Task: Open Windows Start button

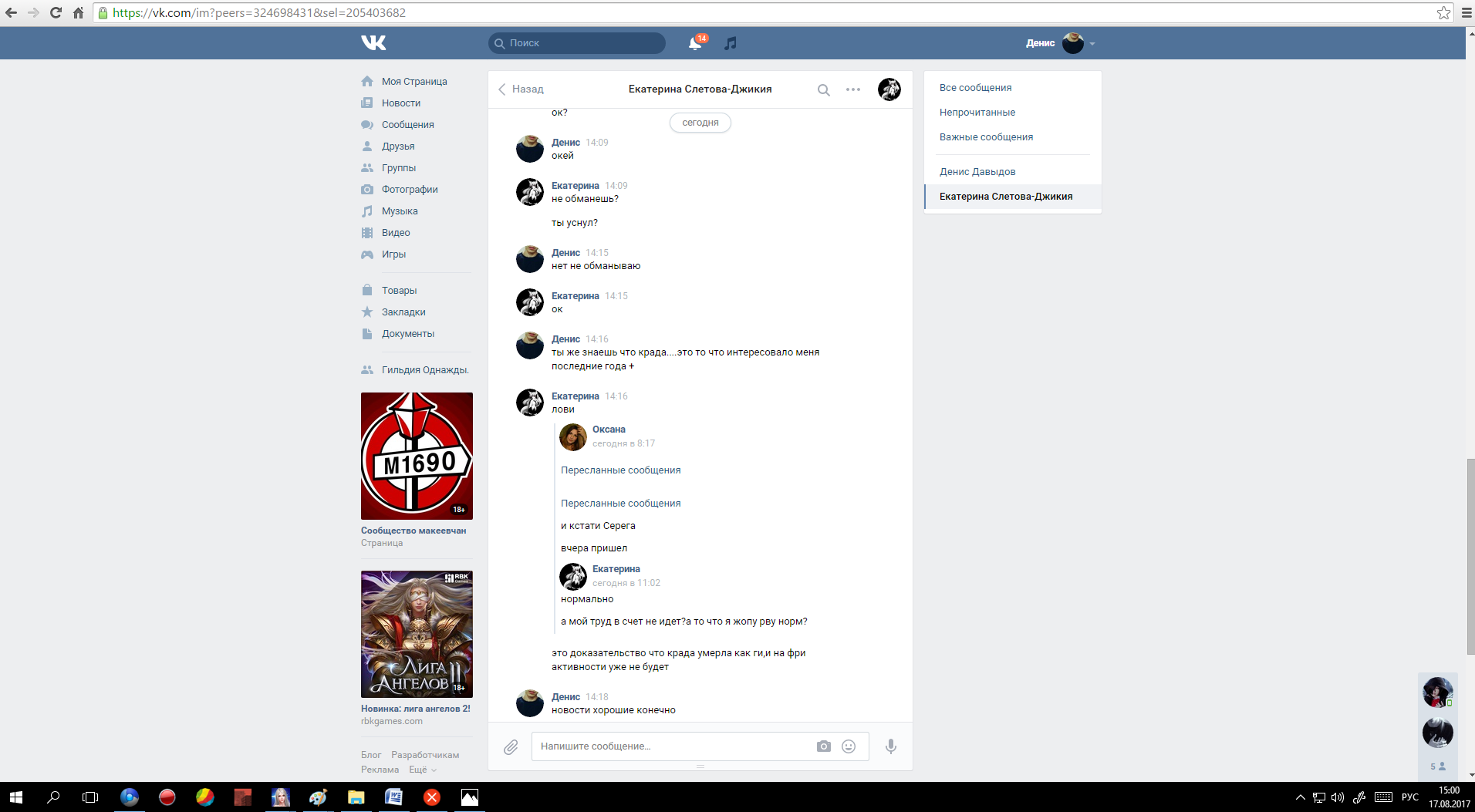Action: coord(15,797)
